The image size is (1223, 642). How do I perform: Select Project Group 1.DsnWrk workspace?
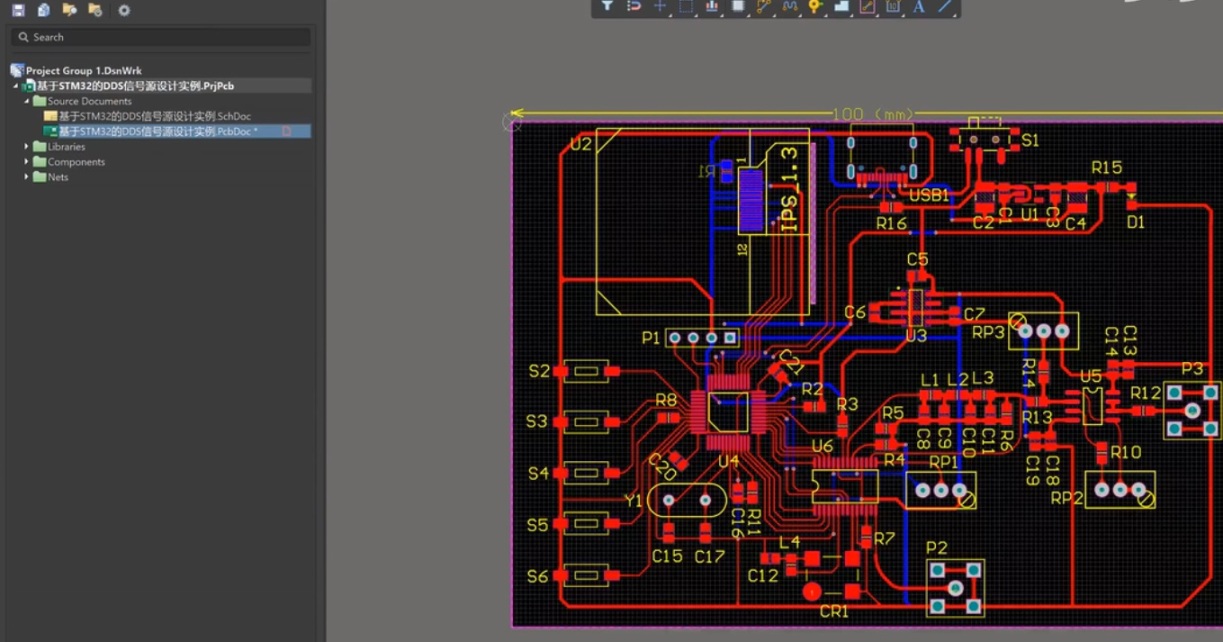(83, 71)
